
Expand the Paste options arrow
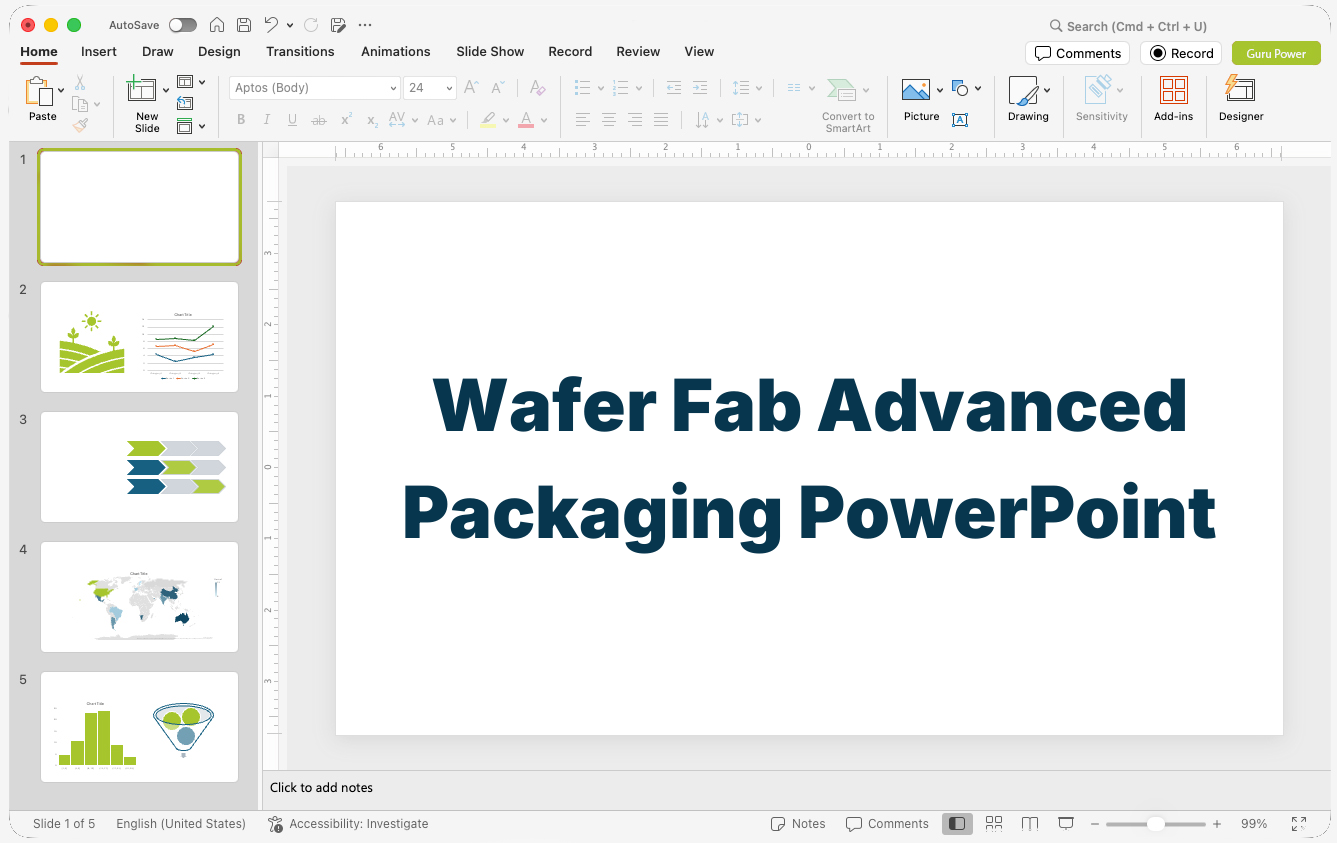pyautogui.click(x=62, y=90)
